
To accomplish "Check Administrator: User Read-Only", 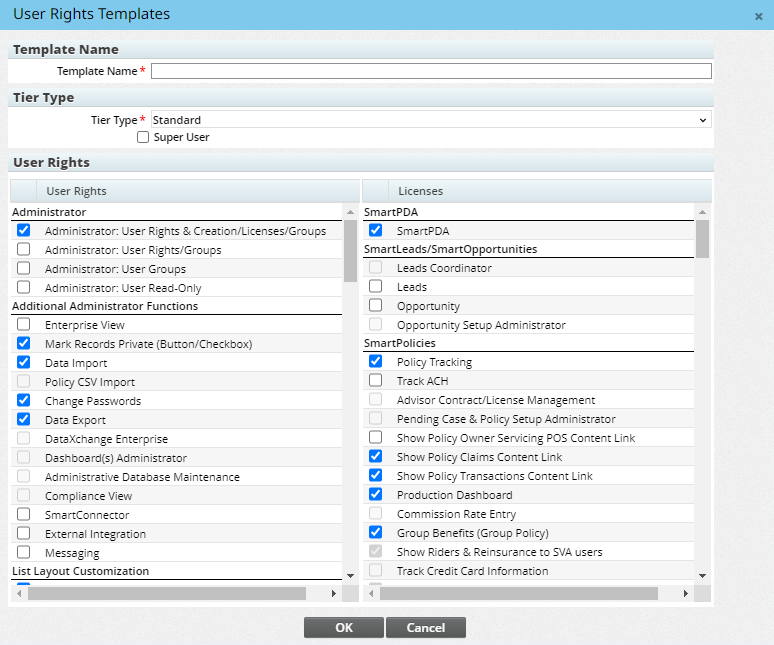I will (x=23, y=287).
